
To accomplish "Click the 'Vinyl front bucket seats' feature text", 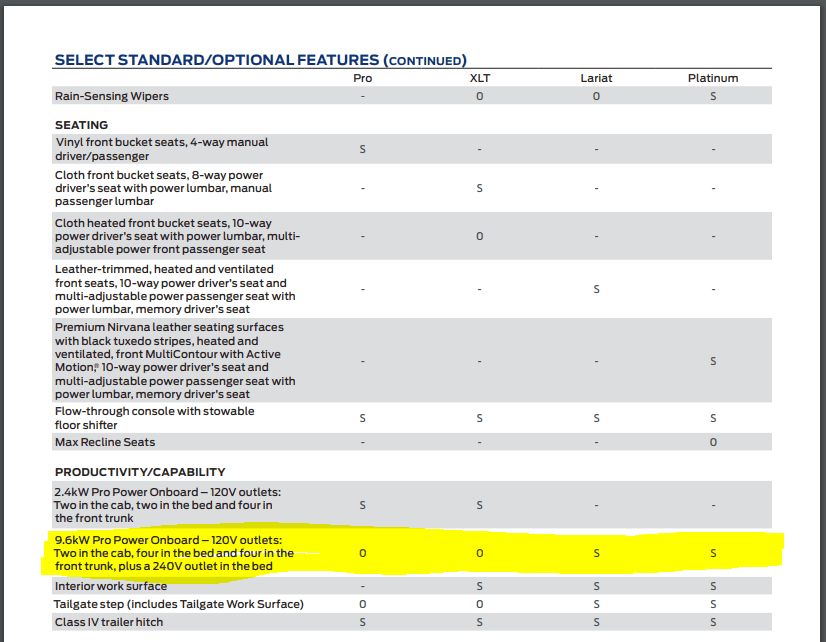I will (x=162, y=149).
